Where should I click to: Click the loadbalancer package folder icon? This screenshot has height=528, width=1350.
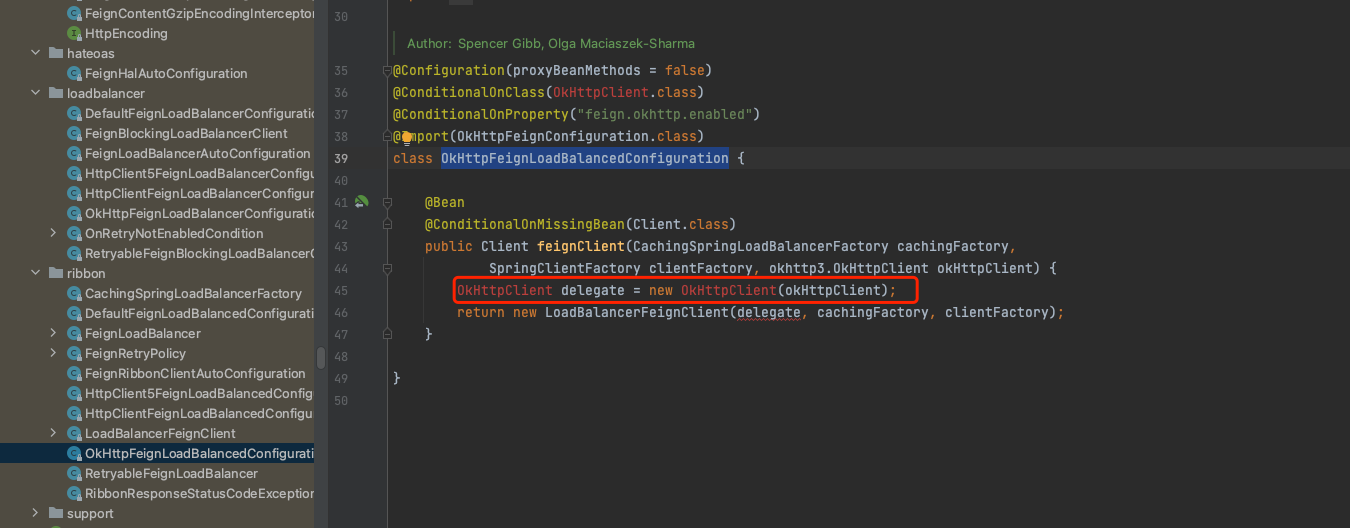pos(55,94)
